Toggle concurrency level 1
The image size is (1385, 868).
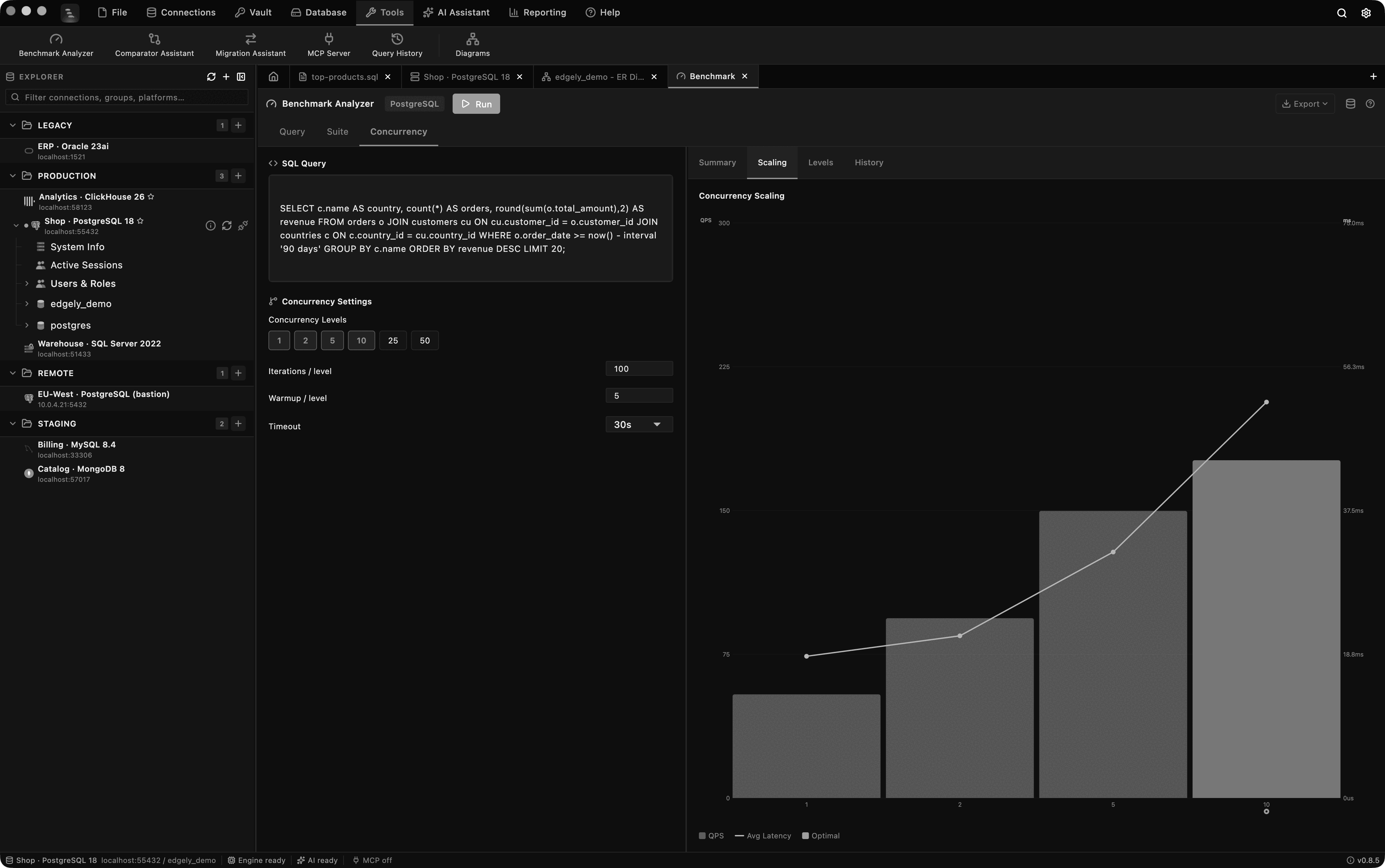279,340
